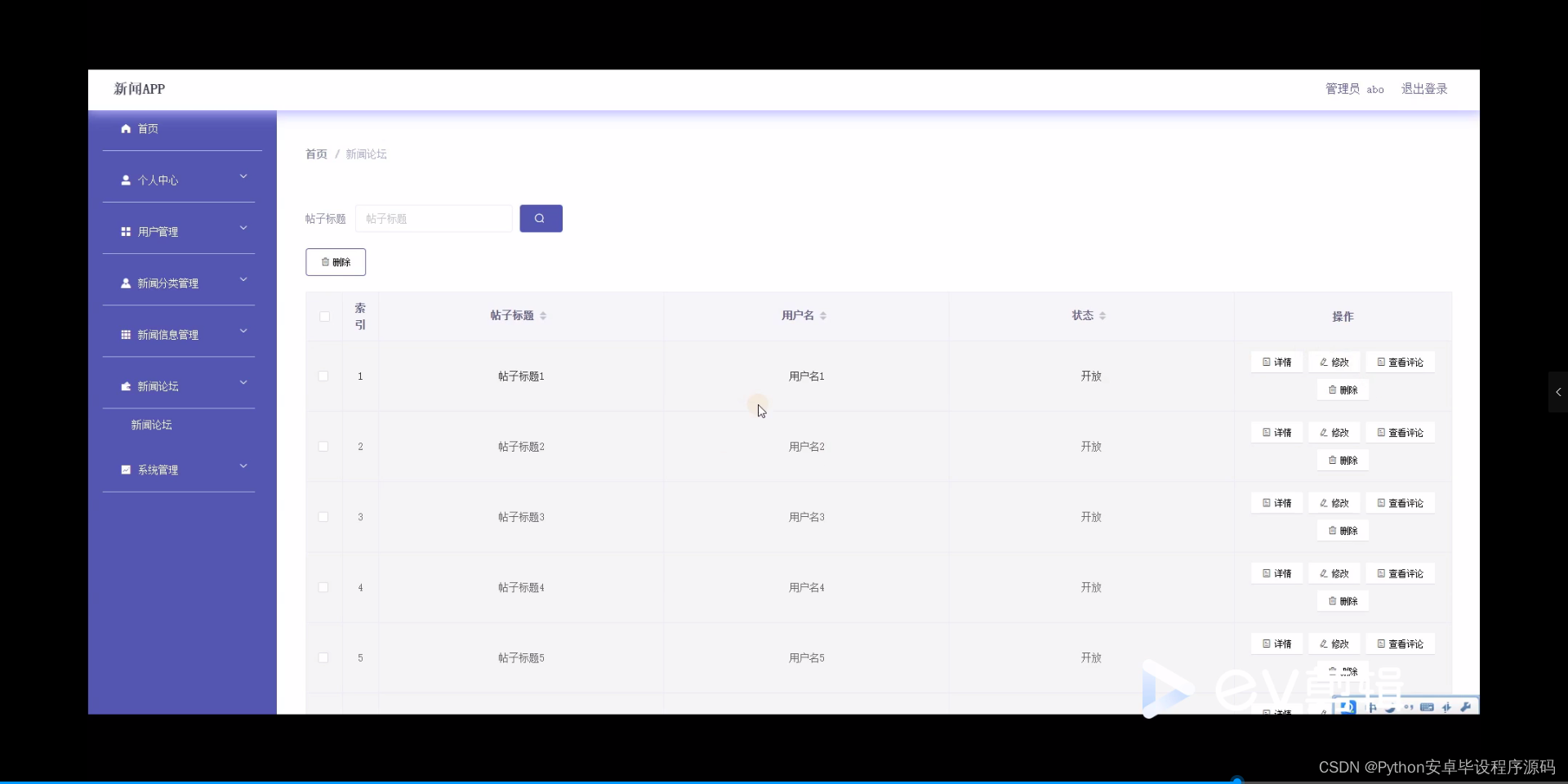Check the checkbox next to 帖子标题3
1568x784 pixels.
coord(323,517)
